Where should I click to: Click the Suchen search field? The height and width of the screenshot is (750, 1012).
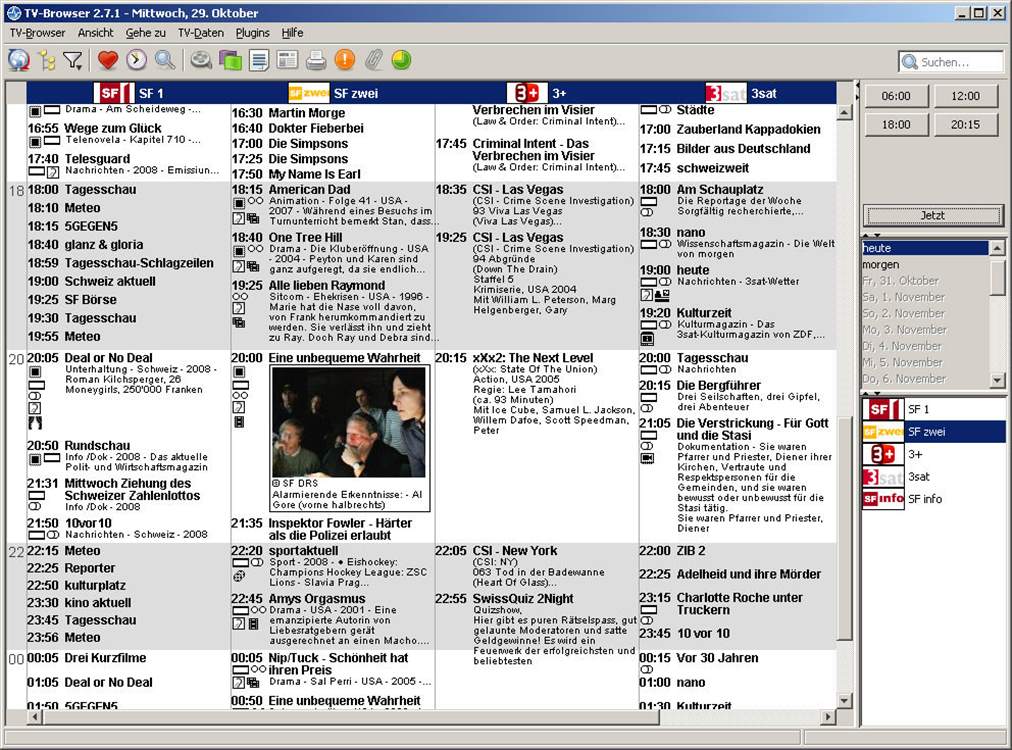pyautogui.click(x=951, y=62)
